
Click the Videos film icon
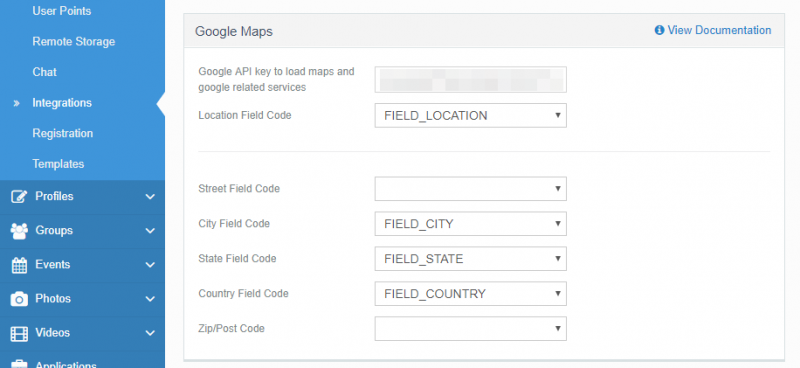pyautogui.click(x=19, y=333)
